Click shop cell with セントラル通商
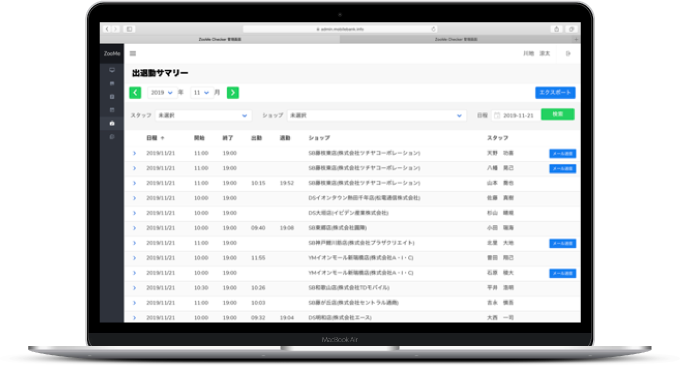This screenshot has height=366, width=680. (353, 303)
